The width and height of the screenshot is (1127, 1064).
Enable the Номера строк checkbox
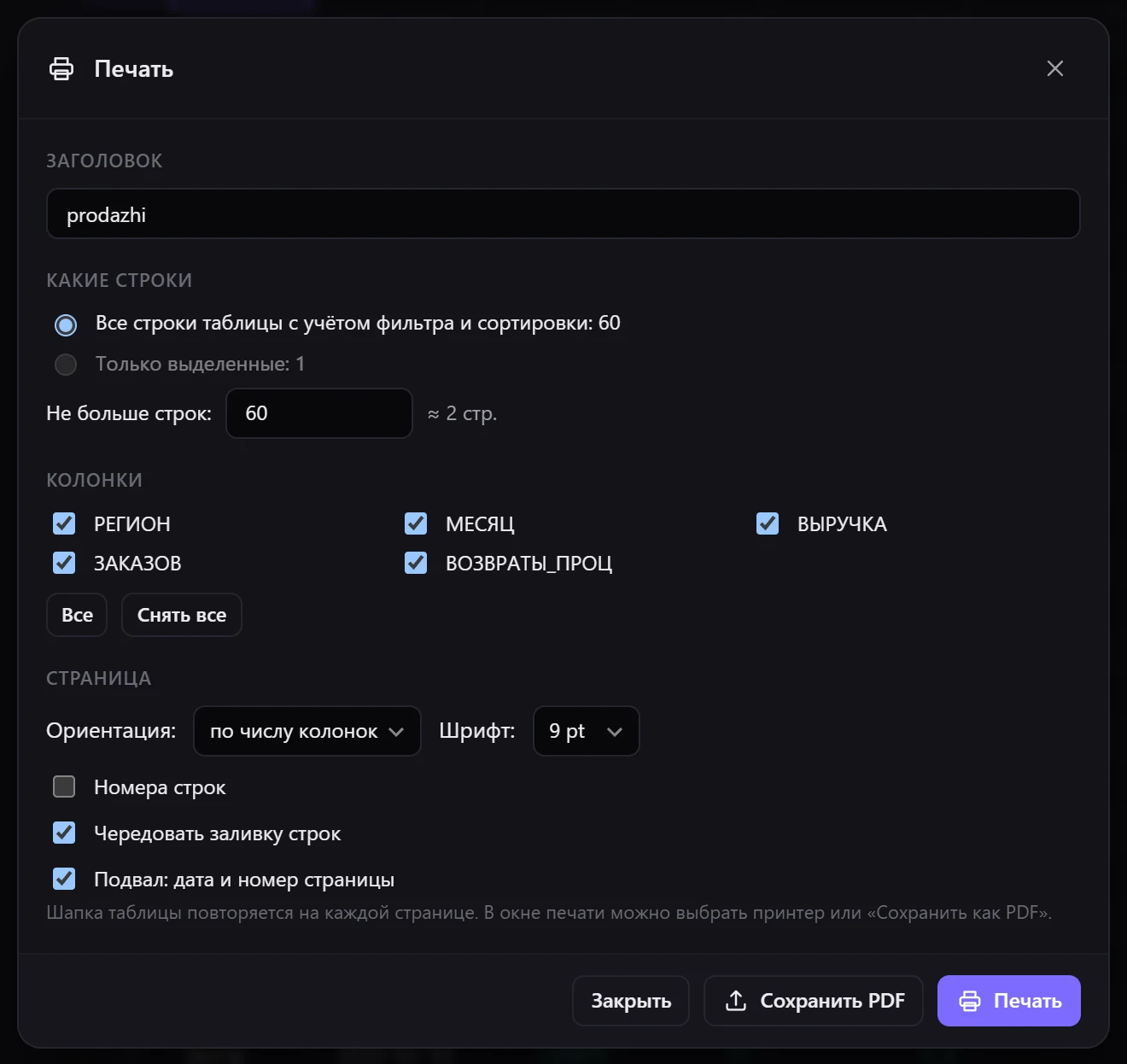tap(64, 786)
